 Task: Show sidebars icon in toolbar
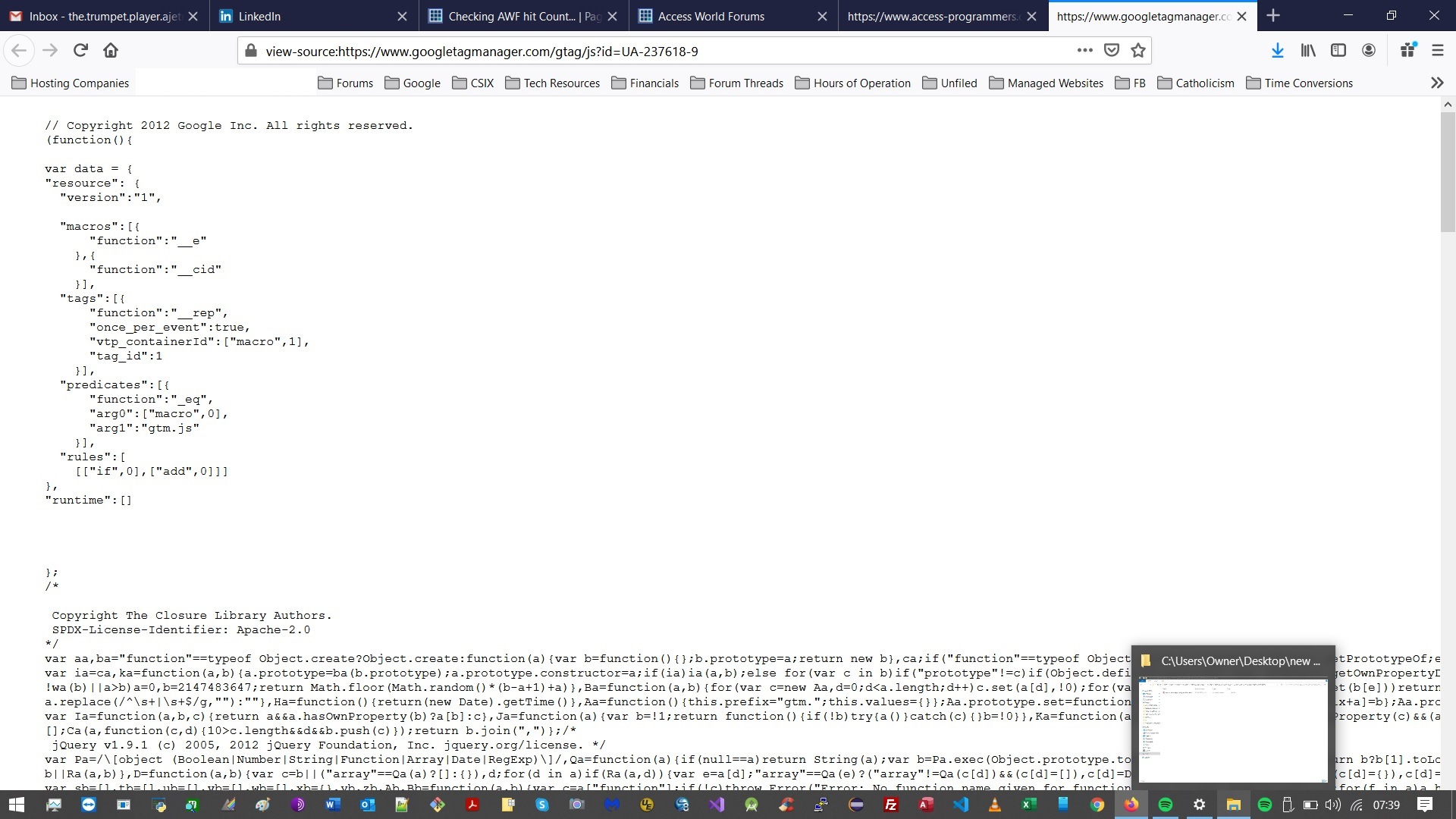1338,51
